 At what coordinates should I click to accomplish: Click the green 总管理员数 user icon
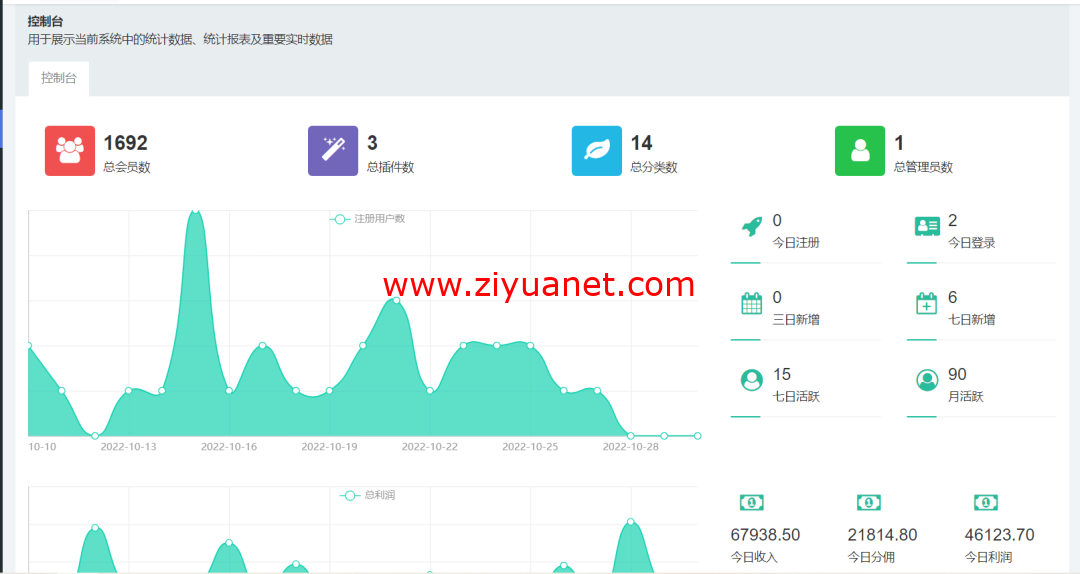(x=860, y=151)
